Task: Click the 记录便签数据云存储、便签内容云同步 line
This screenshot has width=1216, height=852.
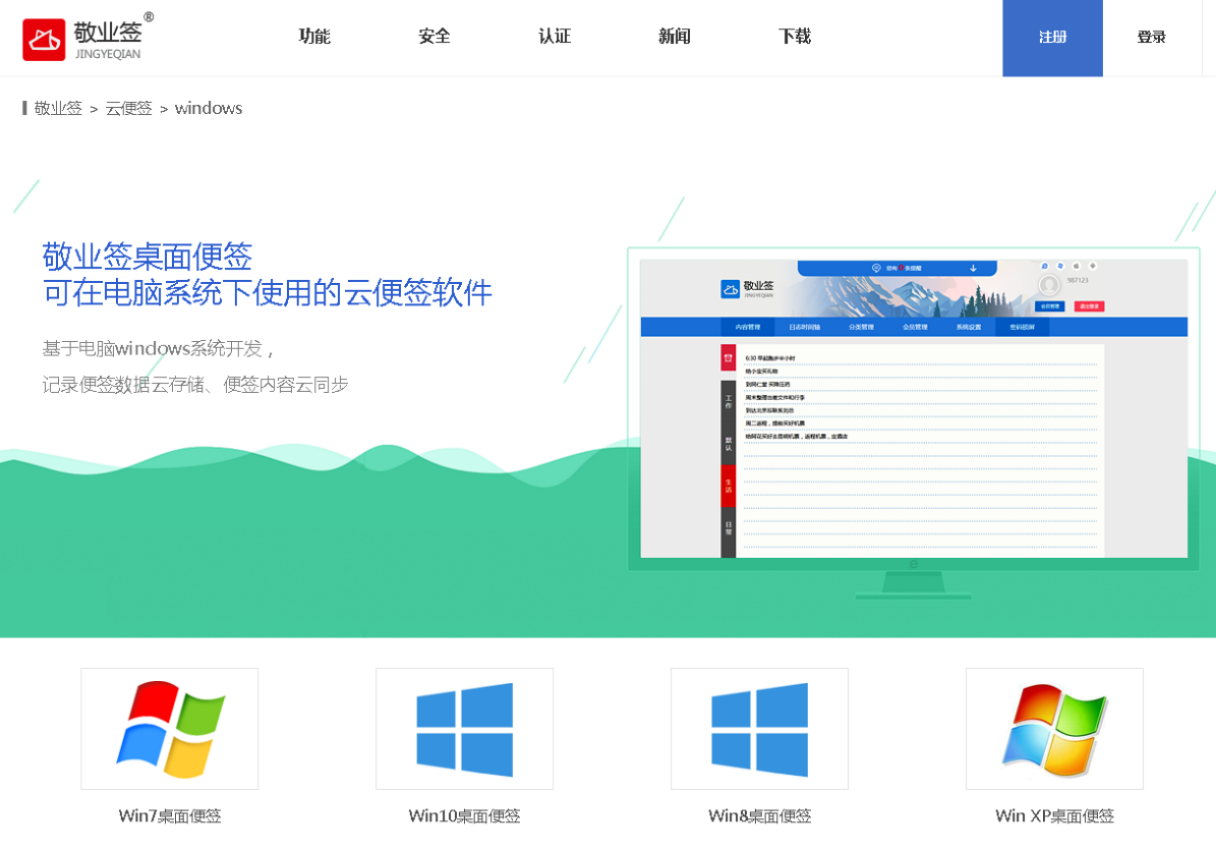Action: coord(195,385)
